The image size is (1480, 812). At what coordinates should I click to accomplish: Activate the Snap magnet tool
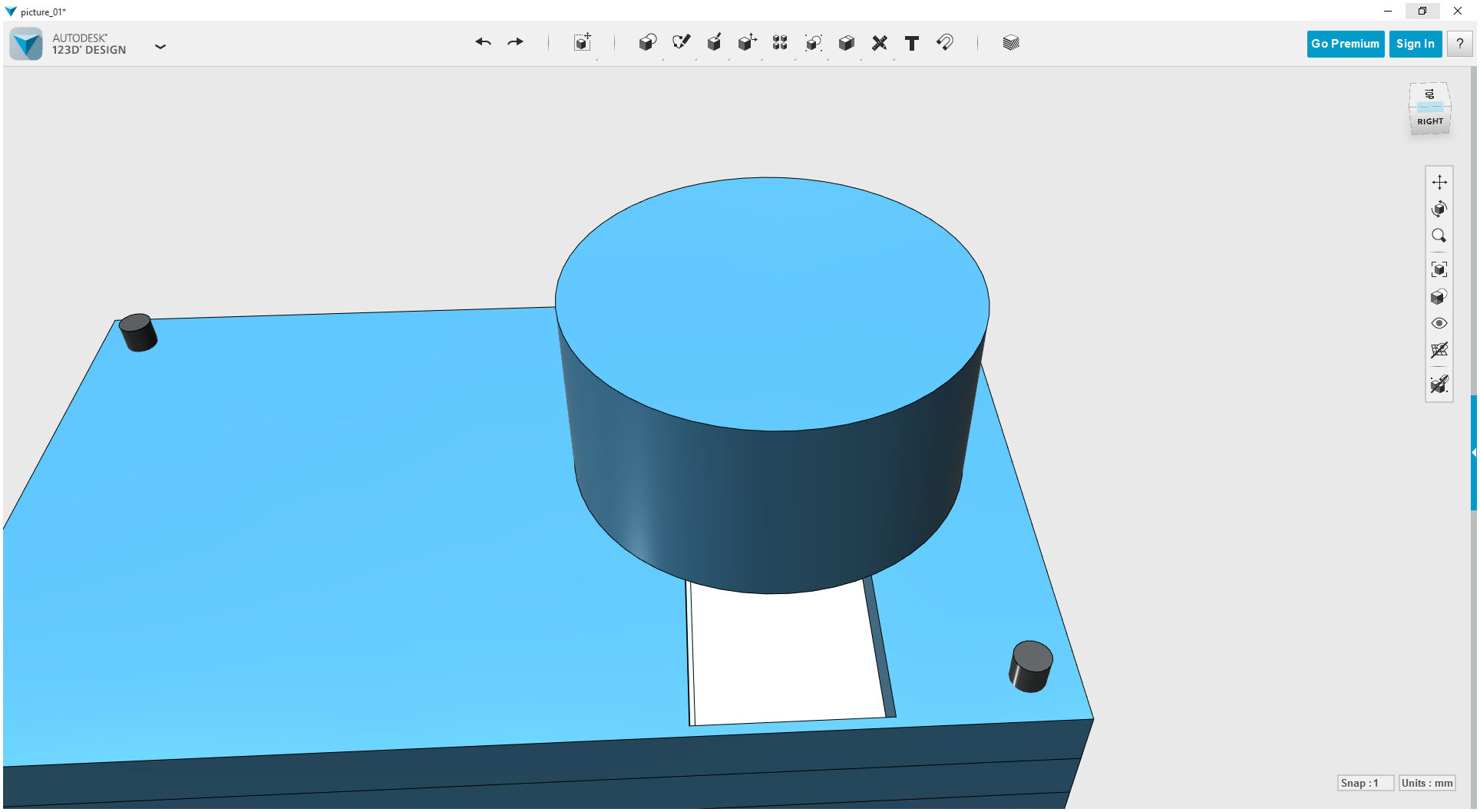[x=945, y=42]
